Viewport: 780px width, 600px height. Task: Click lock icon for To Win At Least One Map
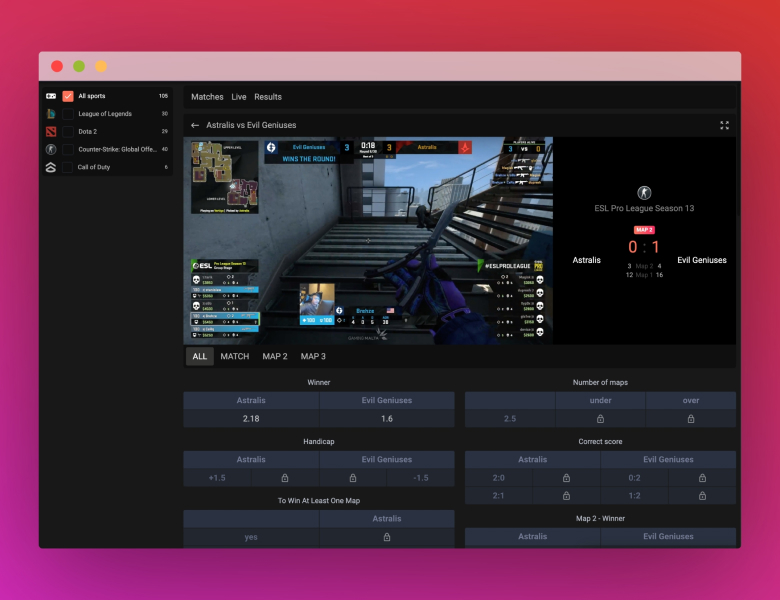[387, 537]
